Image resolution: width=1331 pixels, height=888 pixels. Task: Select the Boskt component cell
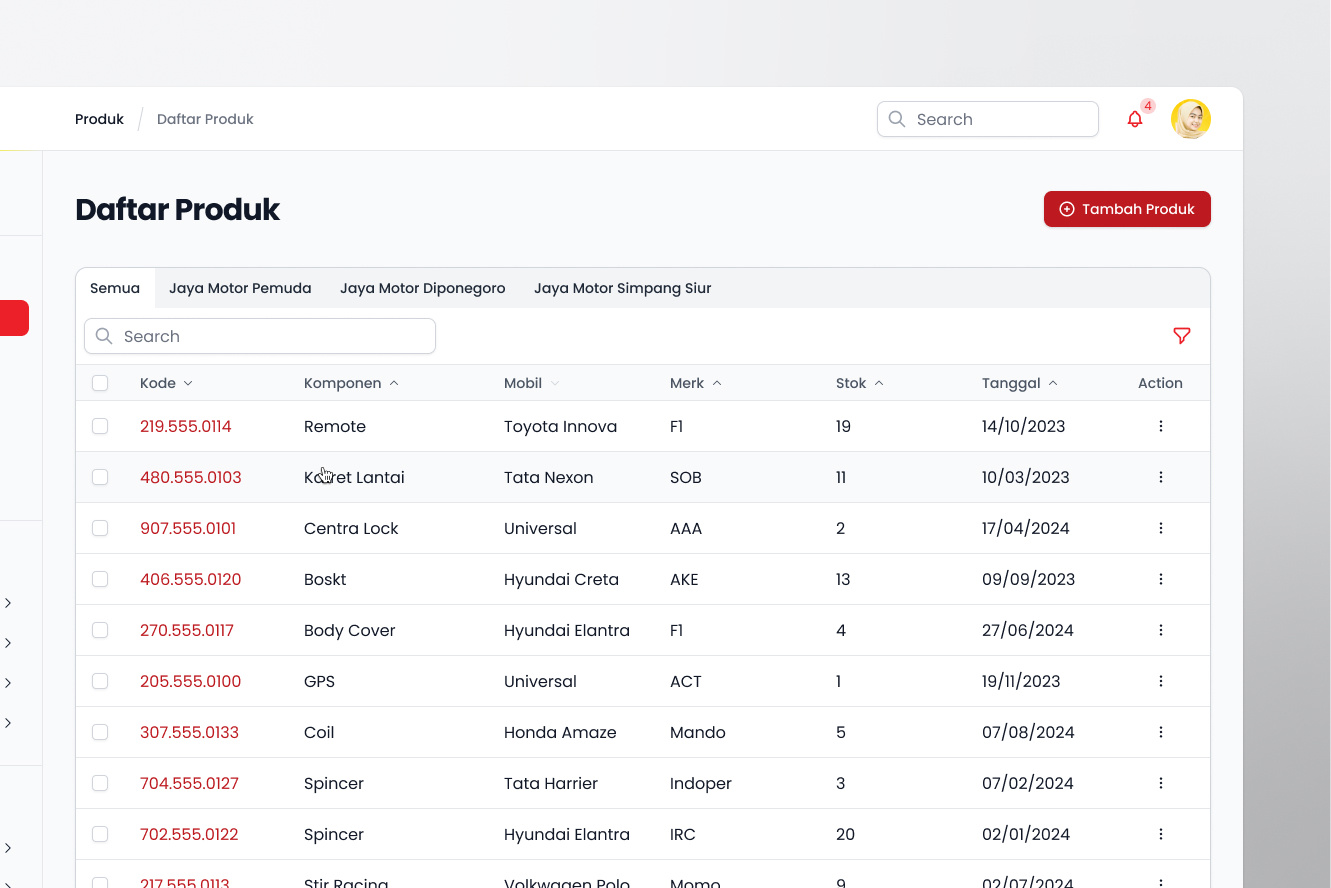click(325, 579)
